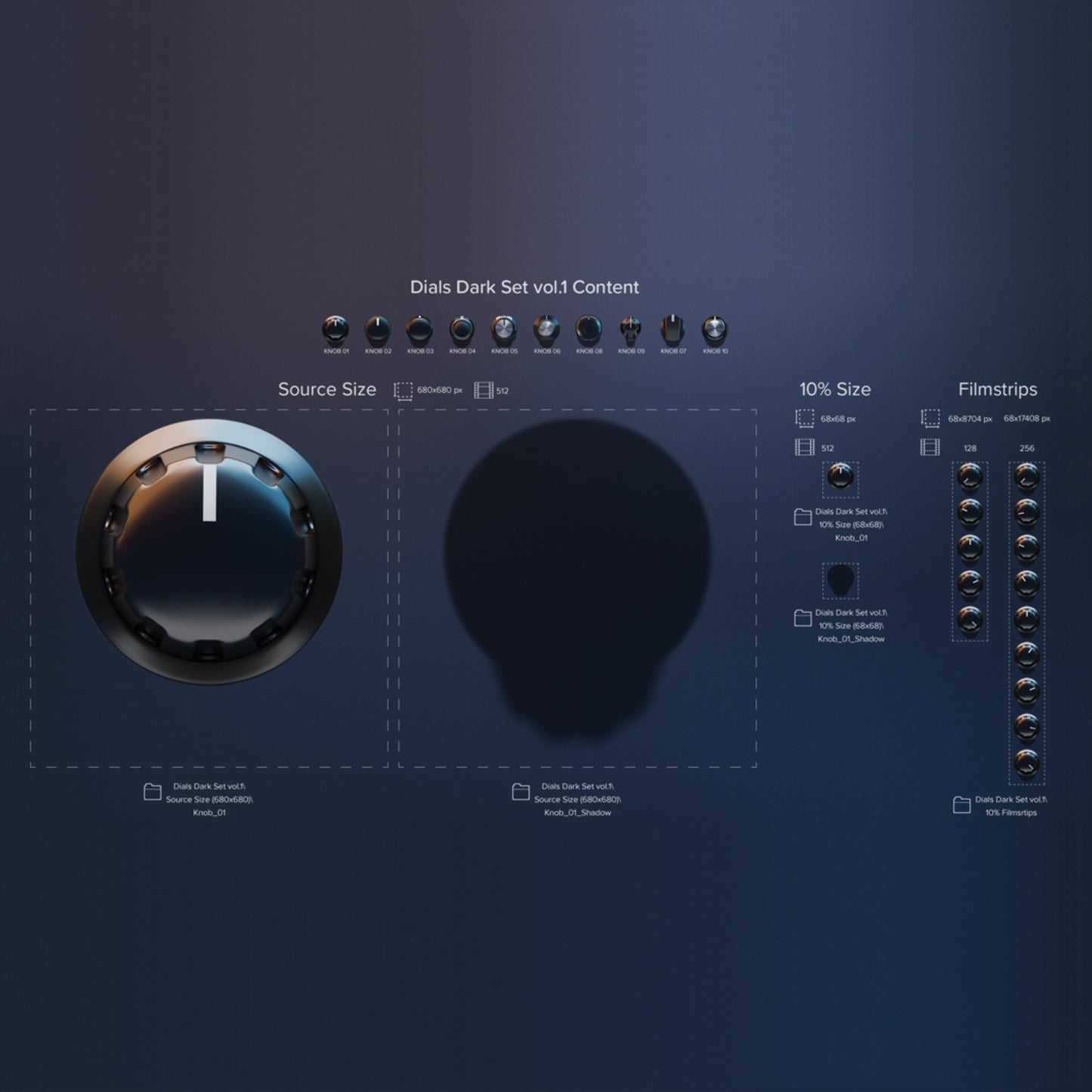
Task: Click the Dials Dark Set vol.1 Content title
Action: (524, 288)
